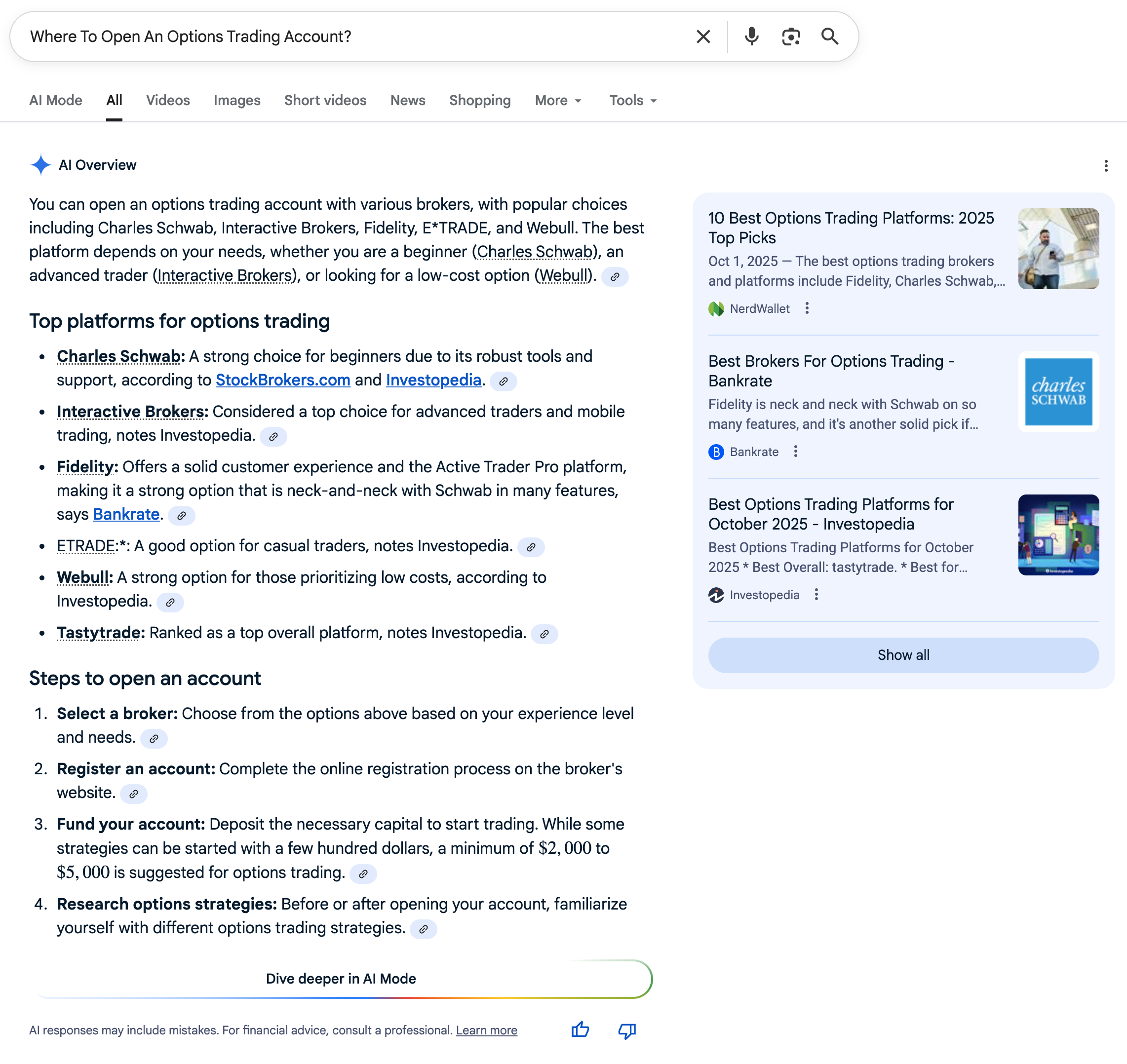The height and width of the screenshot is (1064, 1127).
Task: Click thumbs up feedback icon
Action: tap(580, 1029)
